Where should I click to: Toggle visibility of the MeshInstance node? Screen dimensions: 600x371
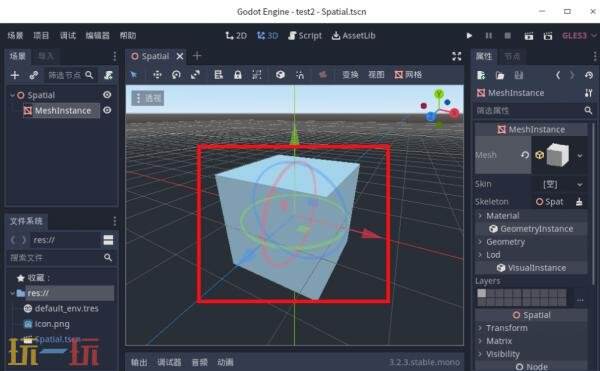[x=107, y=111]
